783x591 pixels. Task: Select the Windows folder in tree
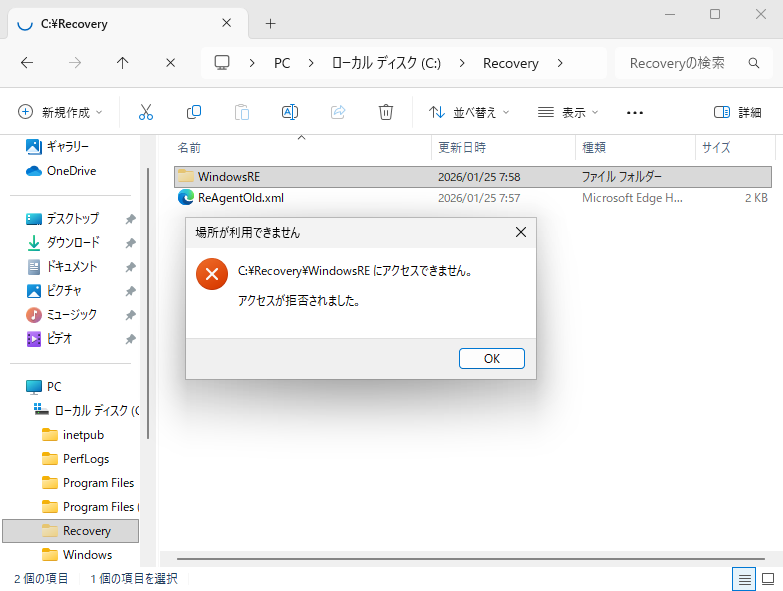(x=87, y=554)
